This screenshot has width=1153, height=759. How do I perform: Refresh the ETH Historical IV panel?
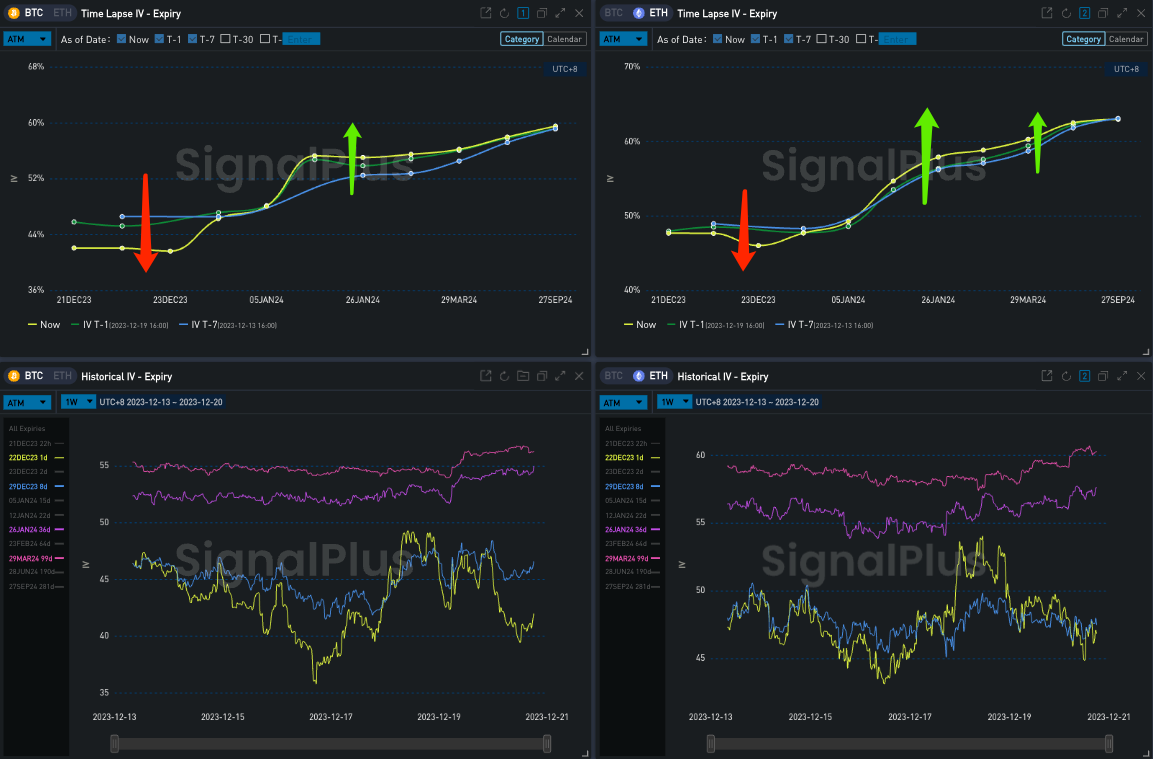coord(1065,376)
